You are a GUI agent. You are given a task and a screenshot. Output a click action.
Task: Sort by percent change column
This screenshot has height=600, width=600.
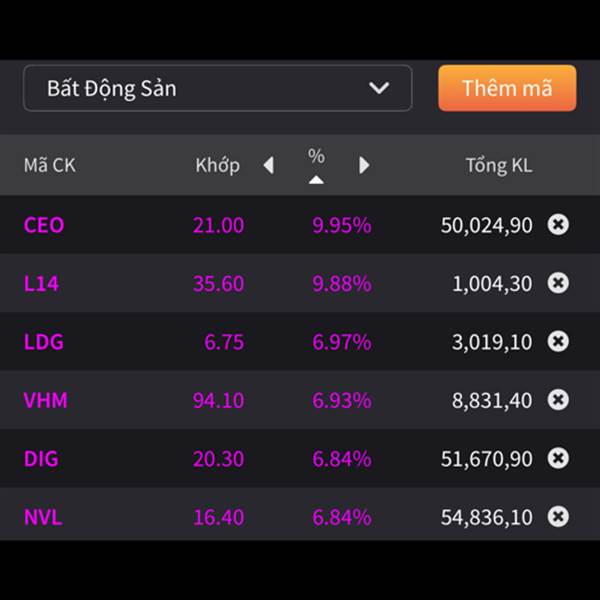(316, 165)
